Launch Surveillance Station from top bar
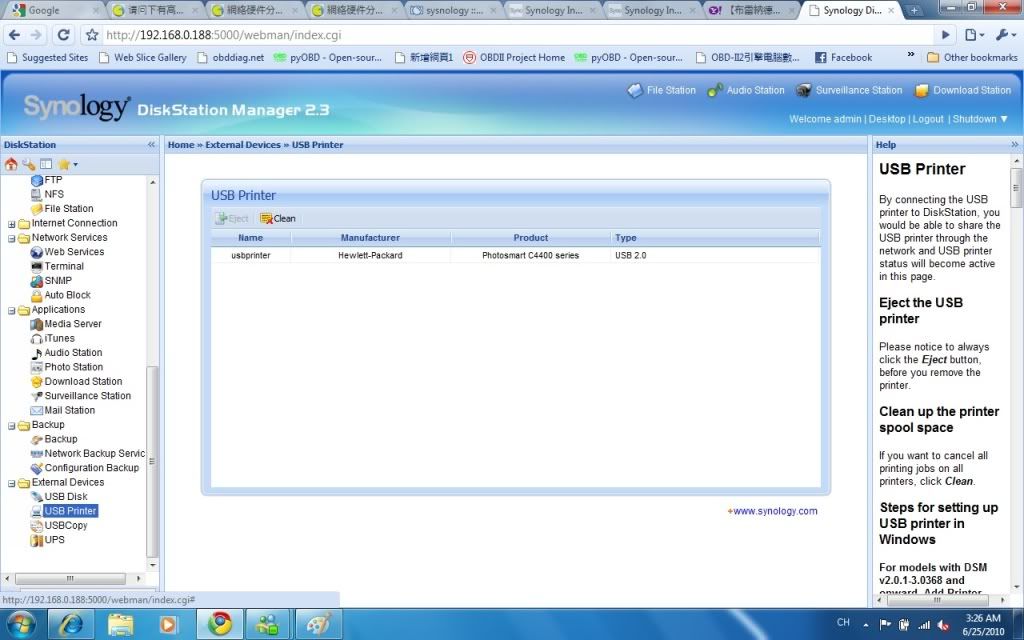The image size is (1024, 640). coord(849,90)
